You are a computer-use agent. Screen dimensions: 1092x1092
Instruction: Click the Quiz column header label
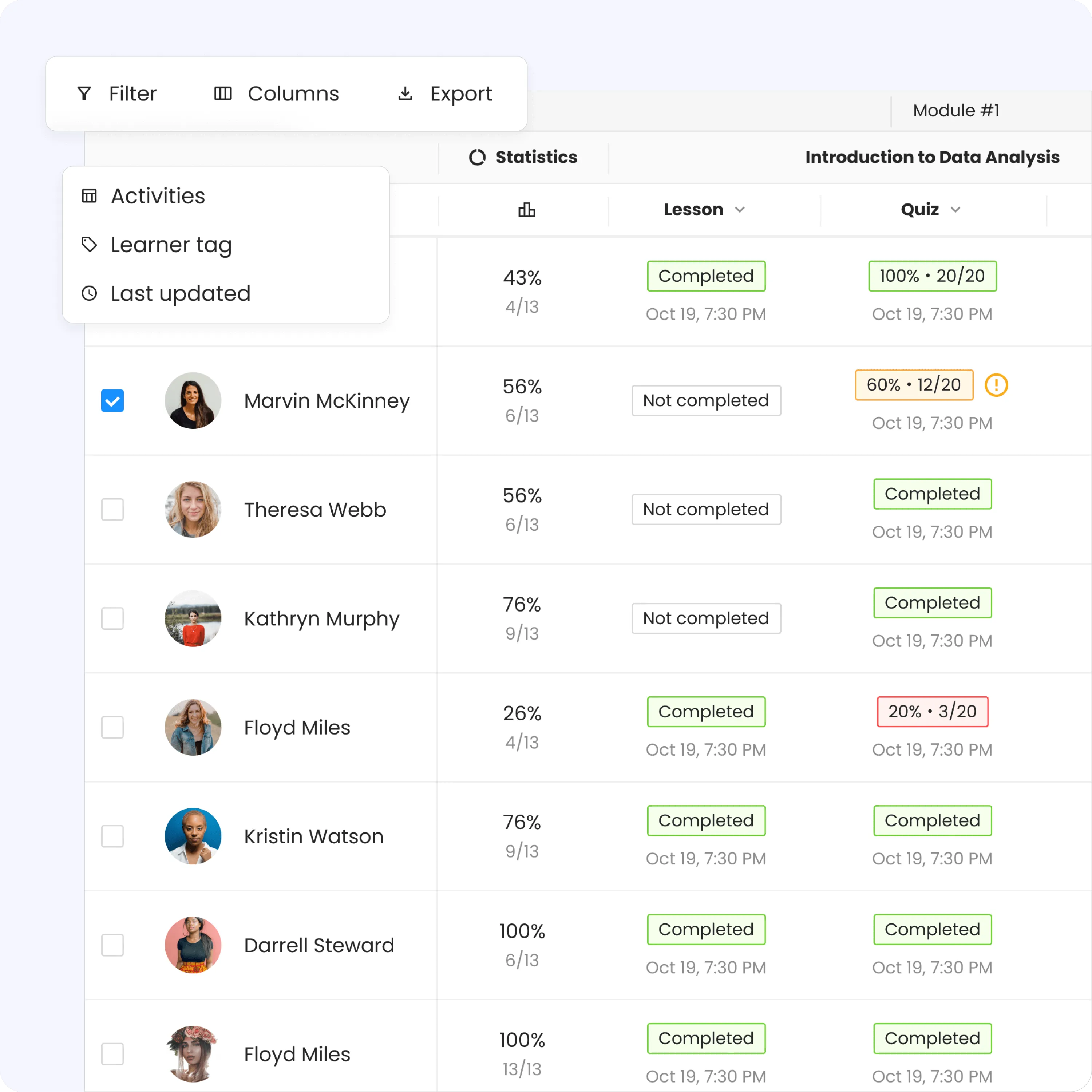(x=920, y=210)
